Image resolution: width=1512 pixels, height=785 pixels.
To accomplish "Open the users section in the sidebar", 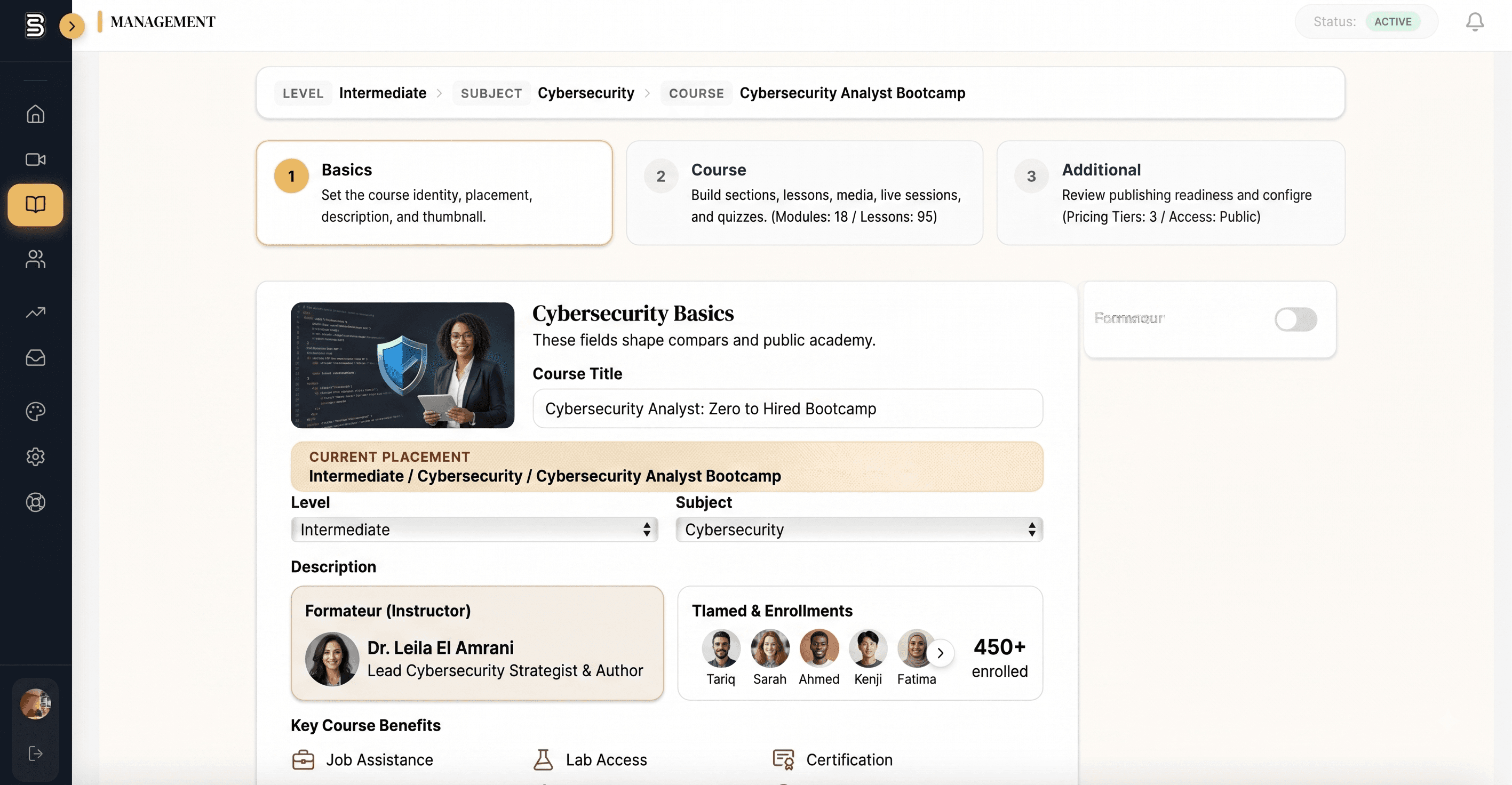I will coord(35,259).
